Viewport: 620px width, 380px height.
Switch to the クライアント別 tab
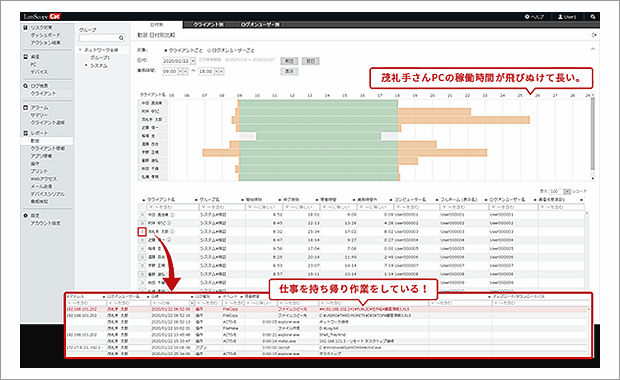pyautogui.click(x=208, y=25)
